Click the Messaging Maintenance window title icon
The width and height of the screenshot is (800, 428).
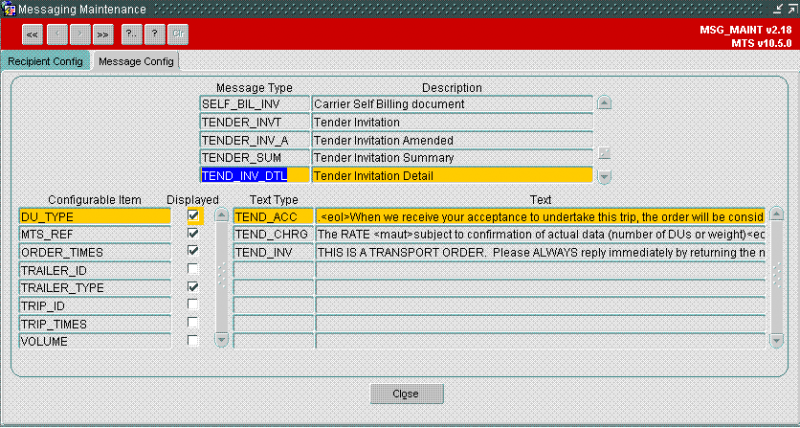tap(9, 9)
